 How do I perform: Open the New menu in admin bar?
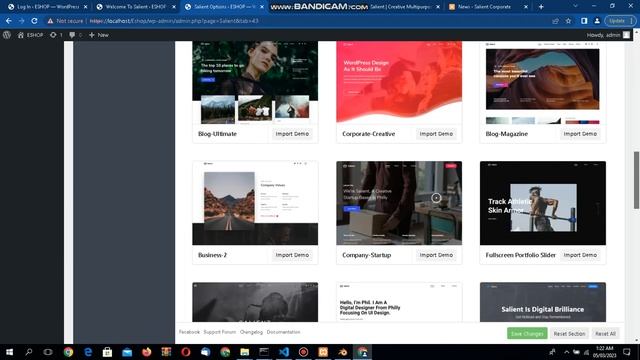99,35
